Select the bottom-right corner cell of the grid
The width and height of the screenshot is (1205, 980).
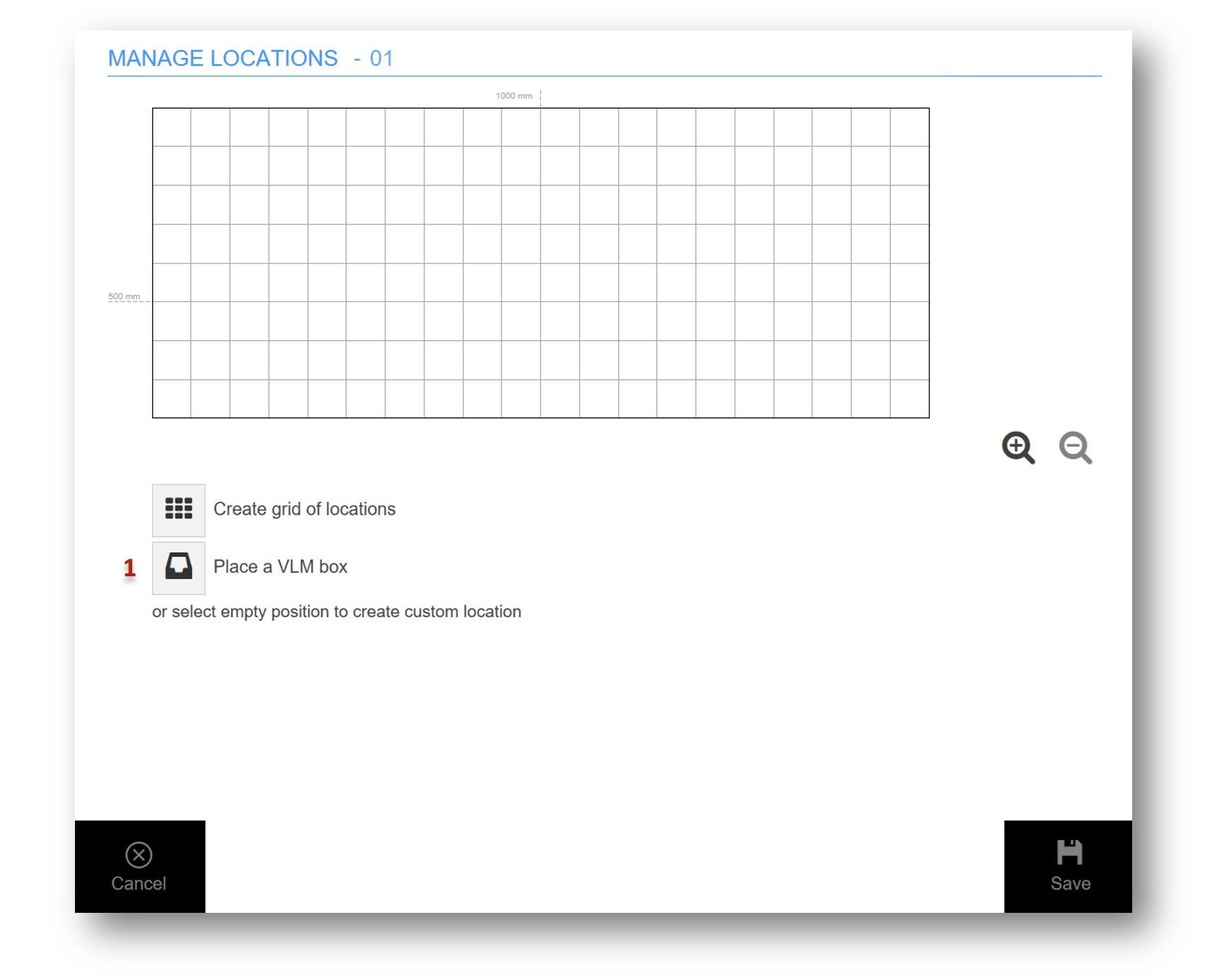click(x=909, y=399)
